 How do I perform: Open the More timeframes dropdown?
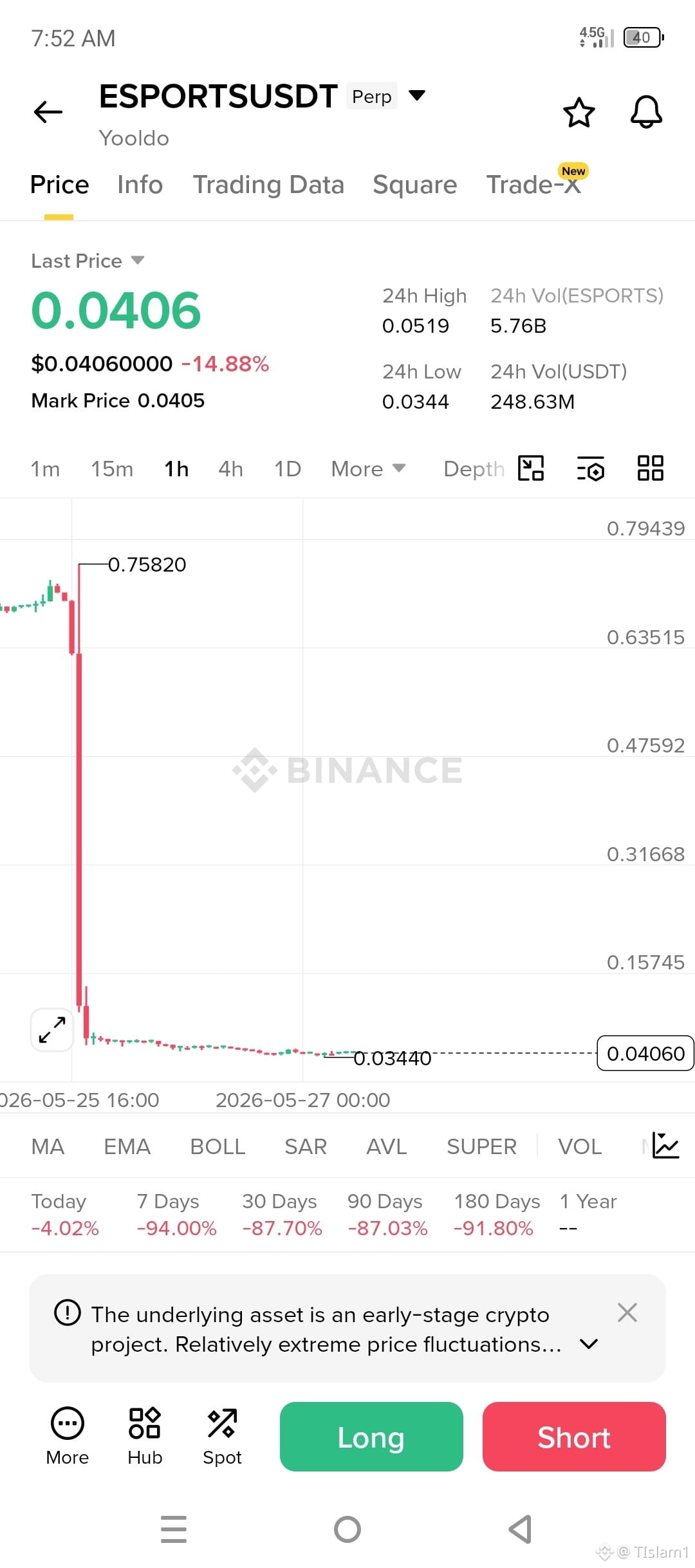pyautogui.click(x=368, y=469)
